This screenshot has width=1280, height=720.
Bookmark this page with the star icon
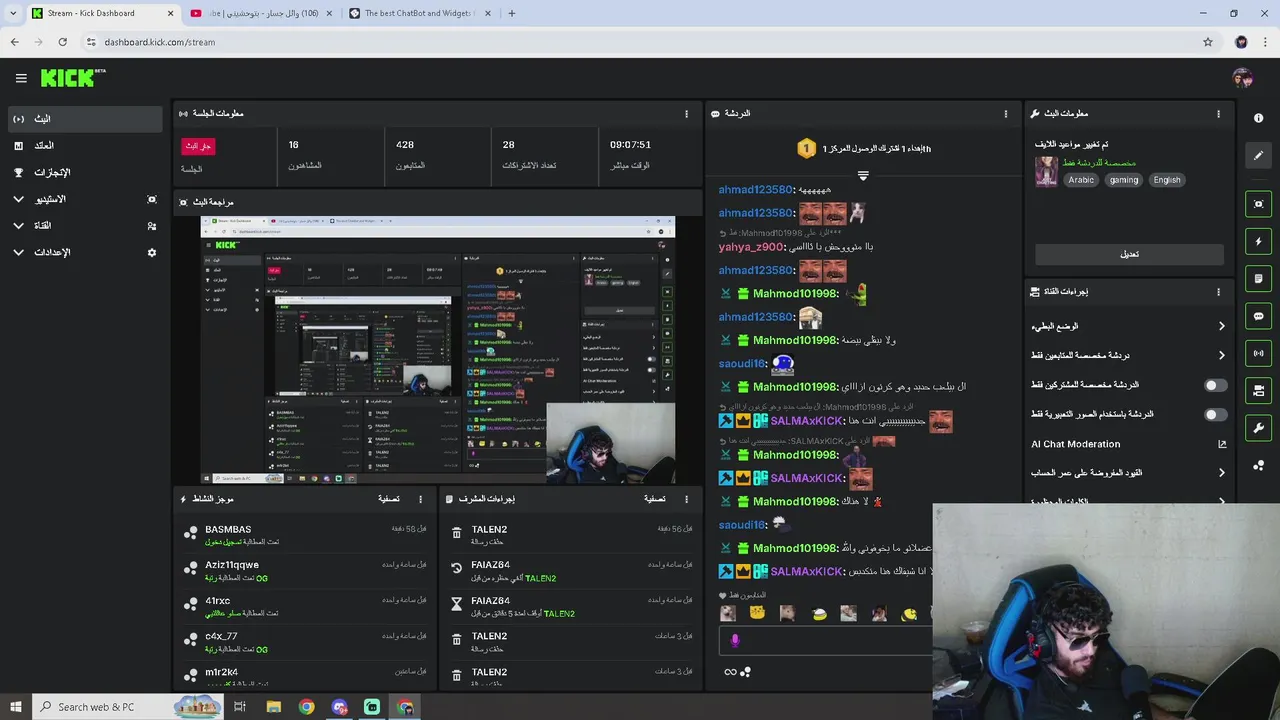tap(1208, 42)
